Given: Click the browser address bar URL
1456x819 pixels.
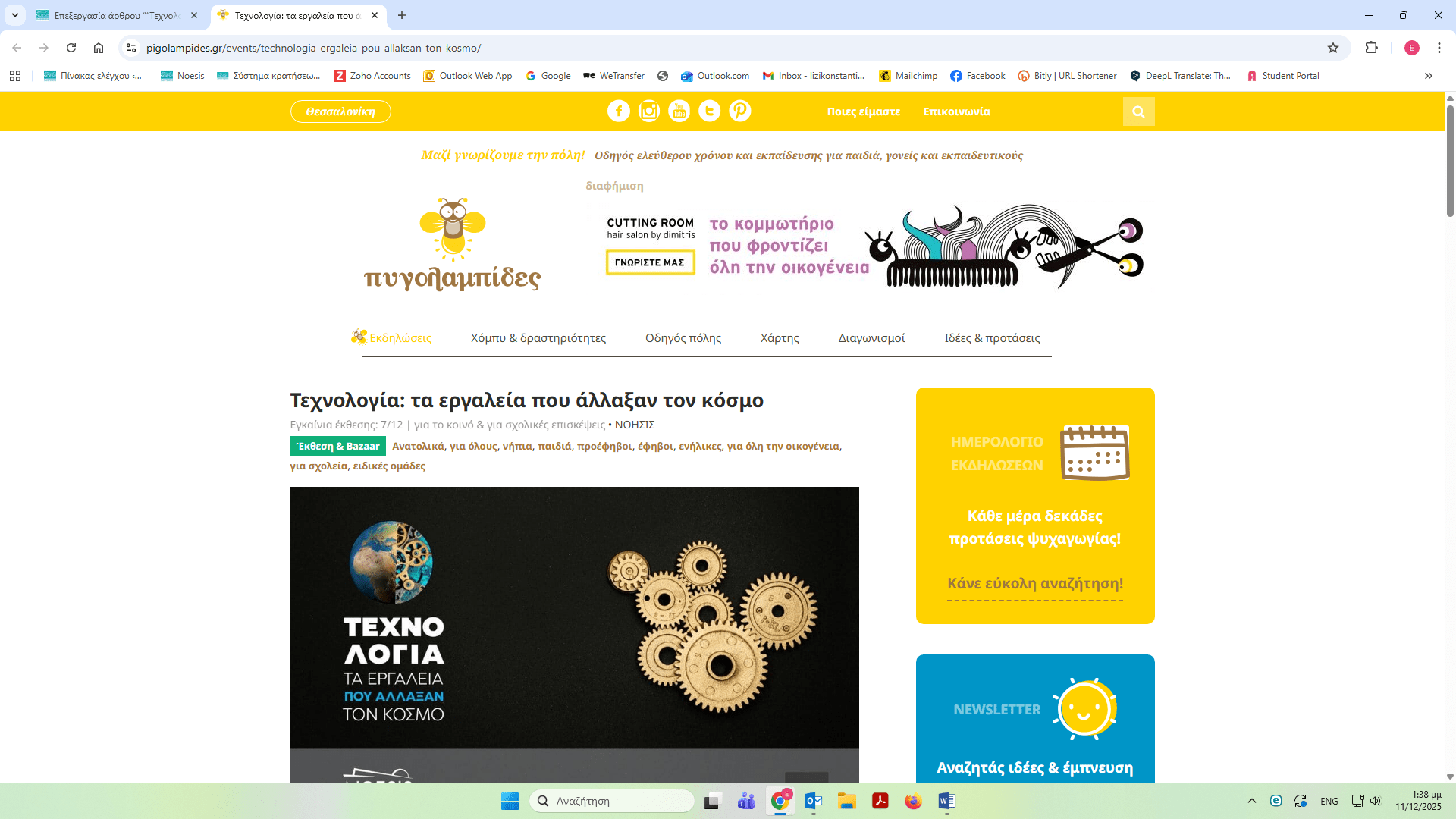Looking at the screenshot, I should tap(313, 48).
